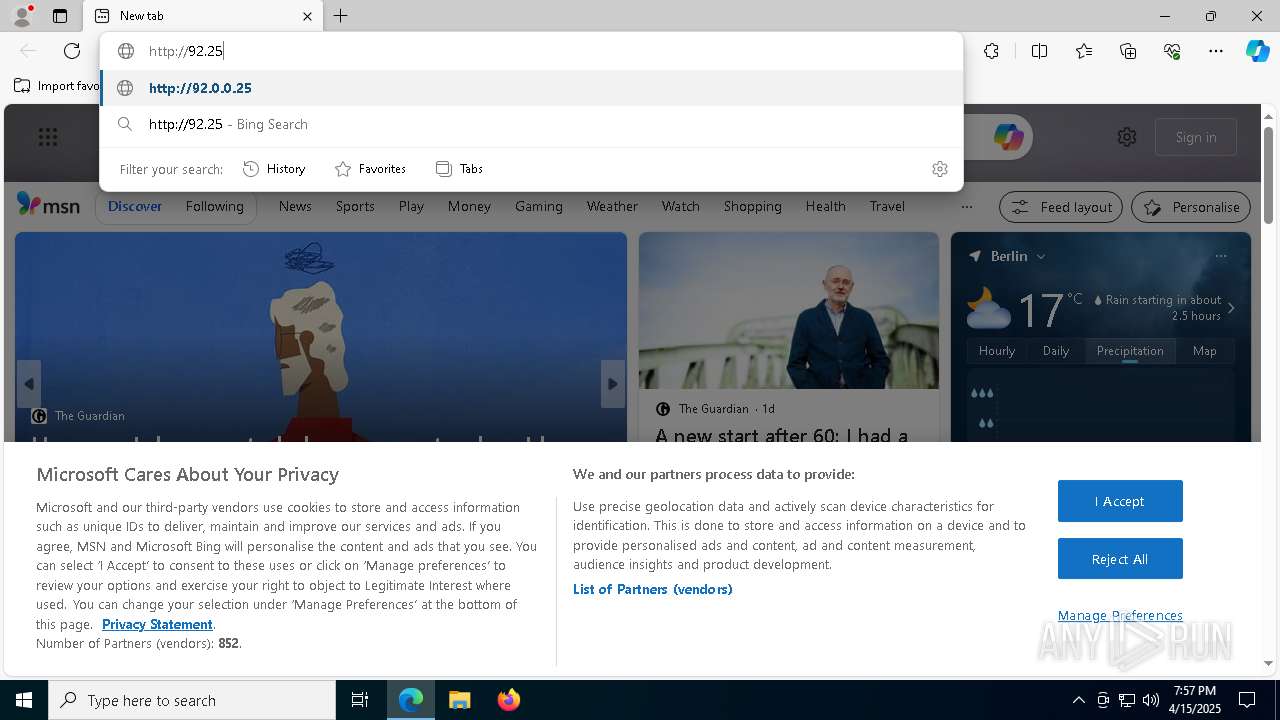
Task: Click the Edge profile avatar icon
Action: tap(22, 16)
